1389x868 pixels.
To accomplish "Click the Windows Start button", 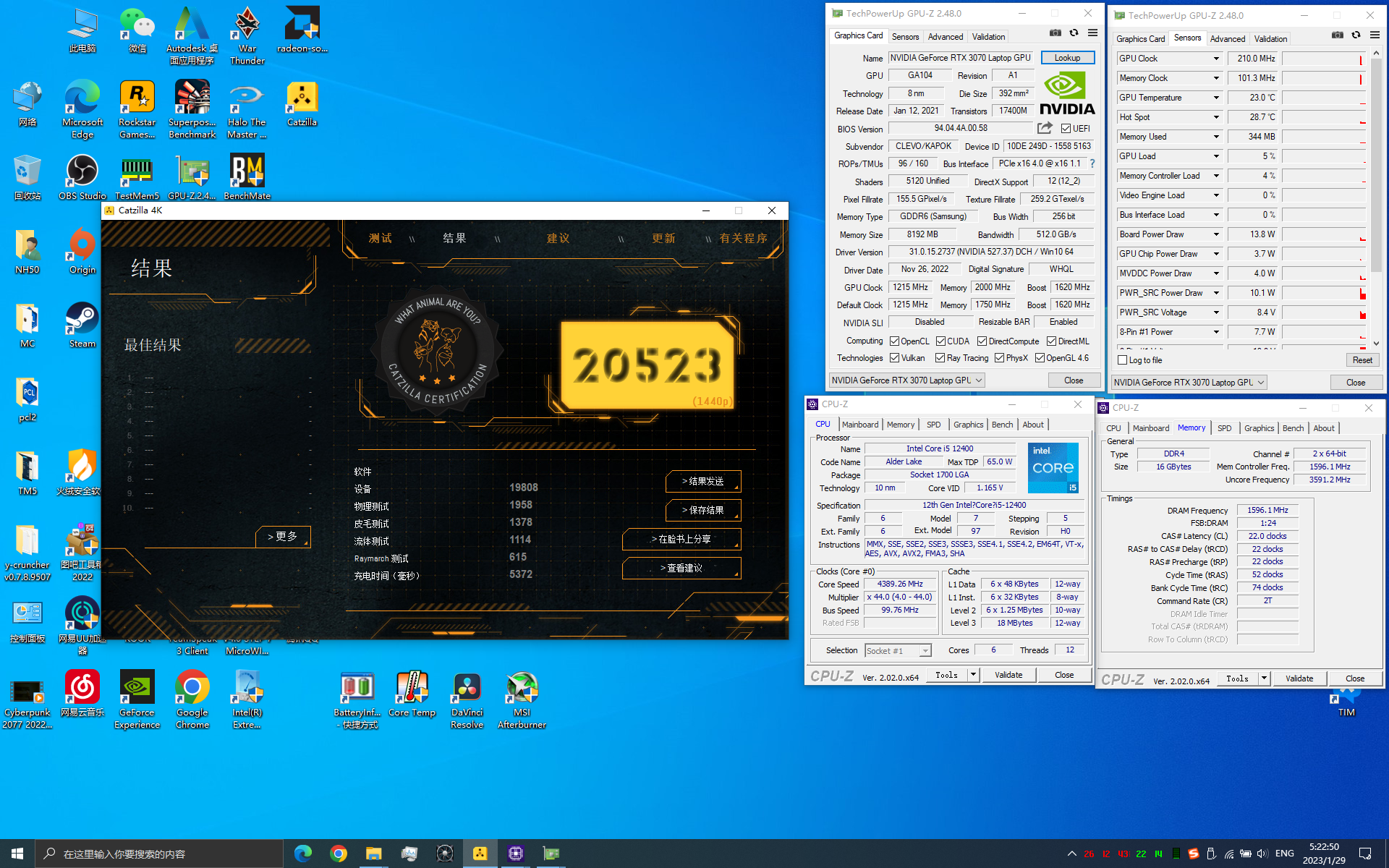I will (x=17, y=854).
